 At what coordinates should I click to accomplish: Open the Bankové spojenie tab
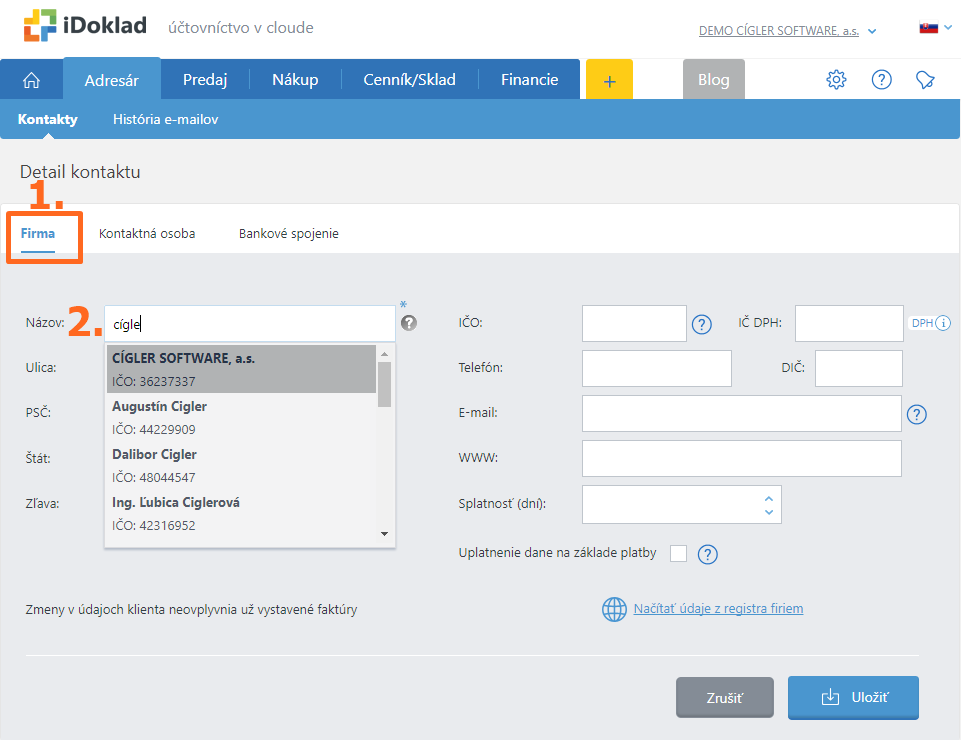pyautogui.click(x=288, y=234)
